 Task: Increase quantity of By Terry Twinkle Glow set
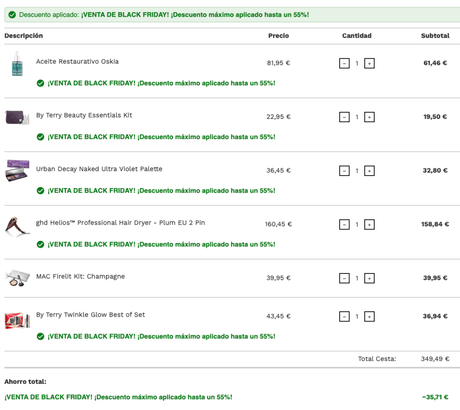point(369,316)
